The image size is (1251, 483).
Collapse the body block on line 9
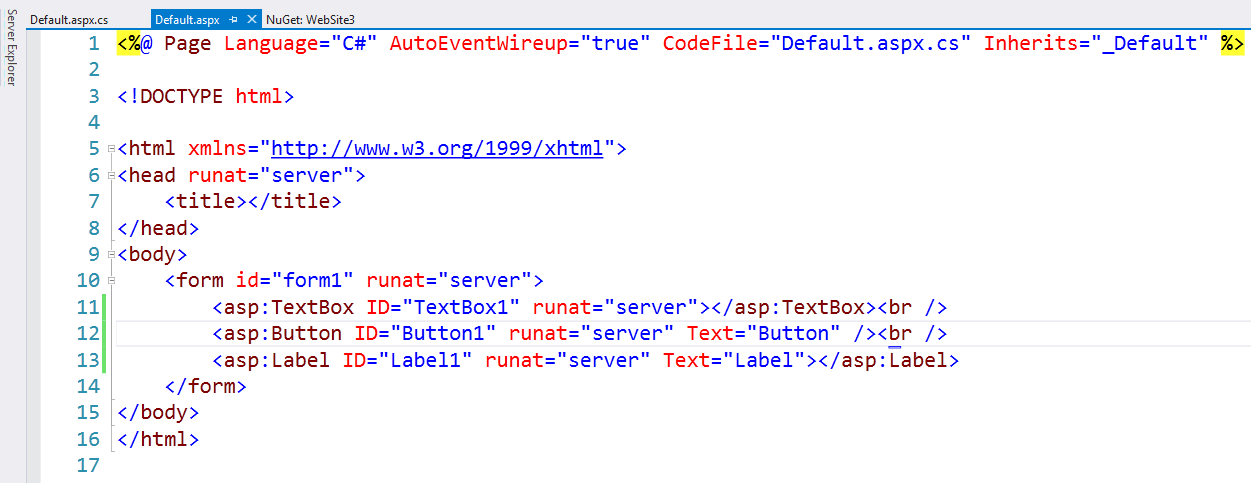coord(110,255)
